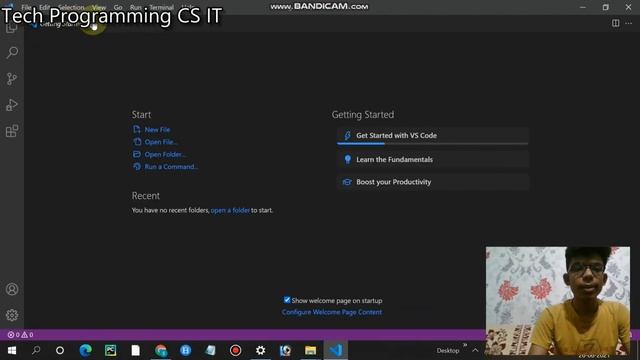Open Windows Start menu

pos(12,350)
